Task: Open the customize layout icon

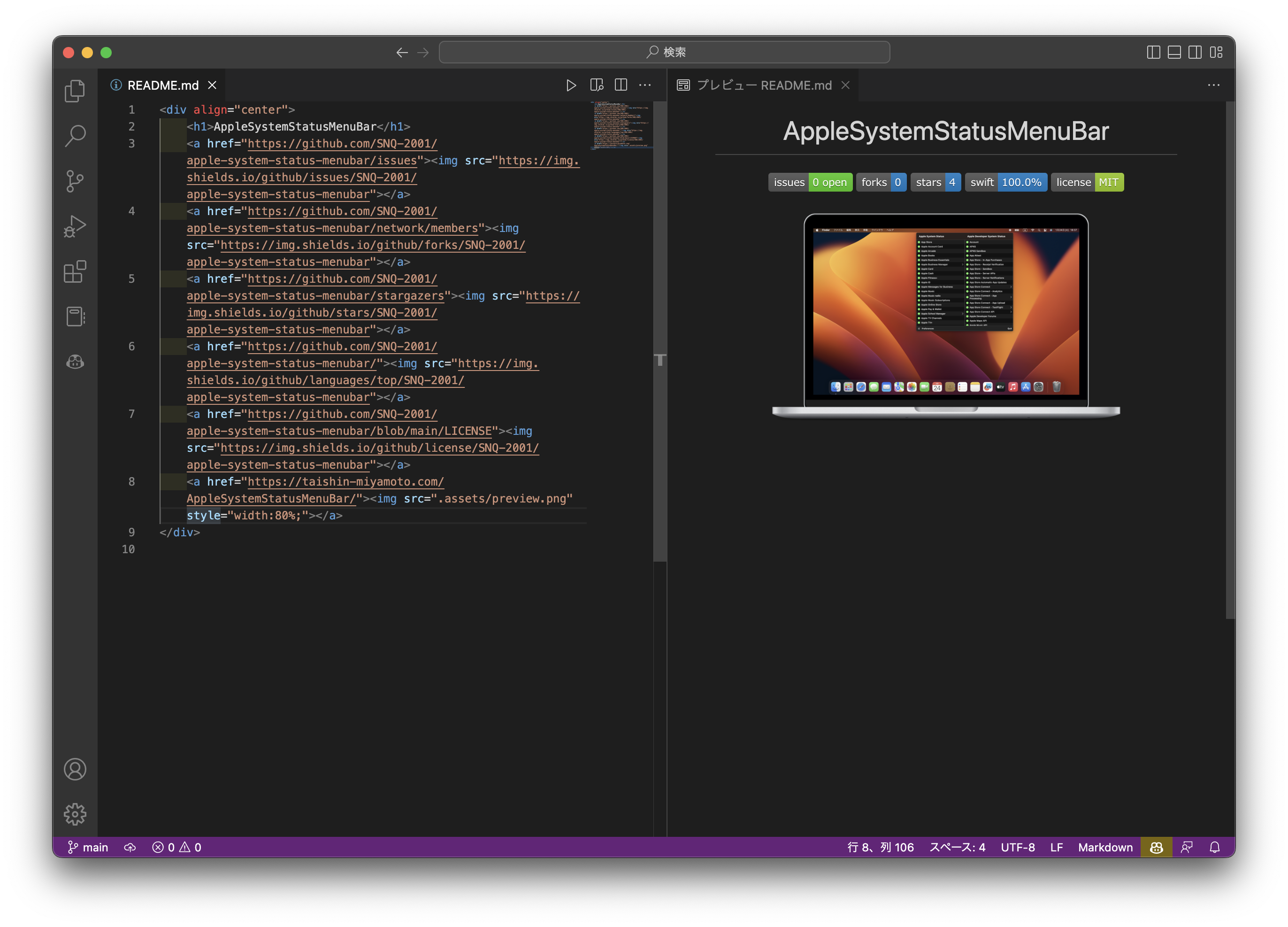Action: point(1216,52)
